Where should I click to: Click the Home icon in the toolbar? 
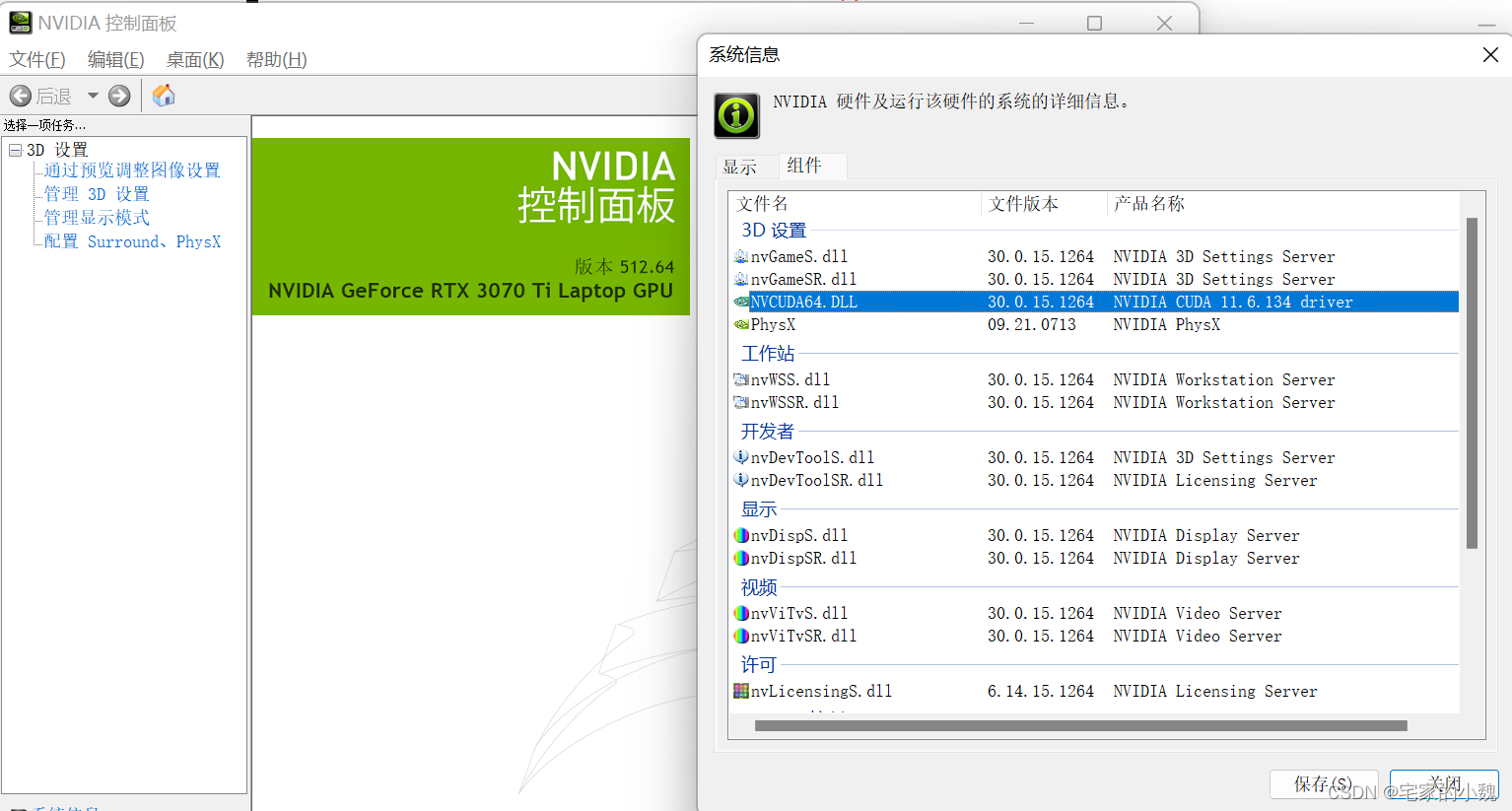164,95
